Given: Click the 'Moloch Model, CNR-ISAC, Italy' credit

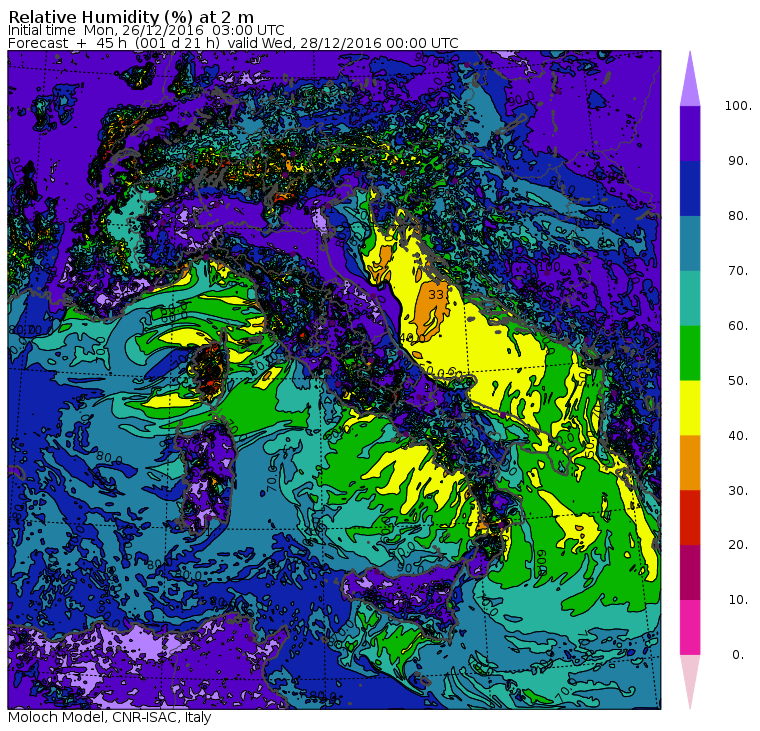Looking at the screenshot, I should 110,717.
